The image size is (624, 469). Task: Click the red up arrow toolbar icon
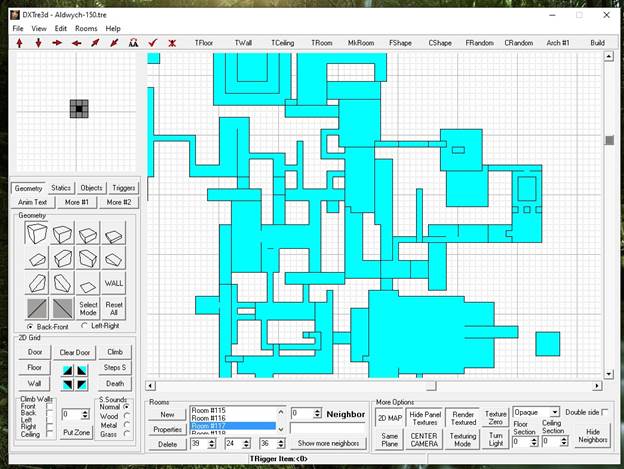tap(19, 43)
